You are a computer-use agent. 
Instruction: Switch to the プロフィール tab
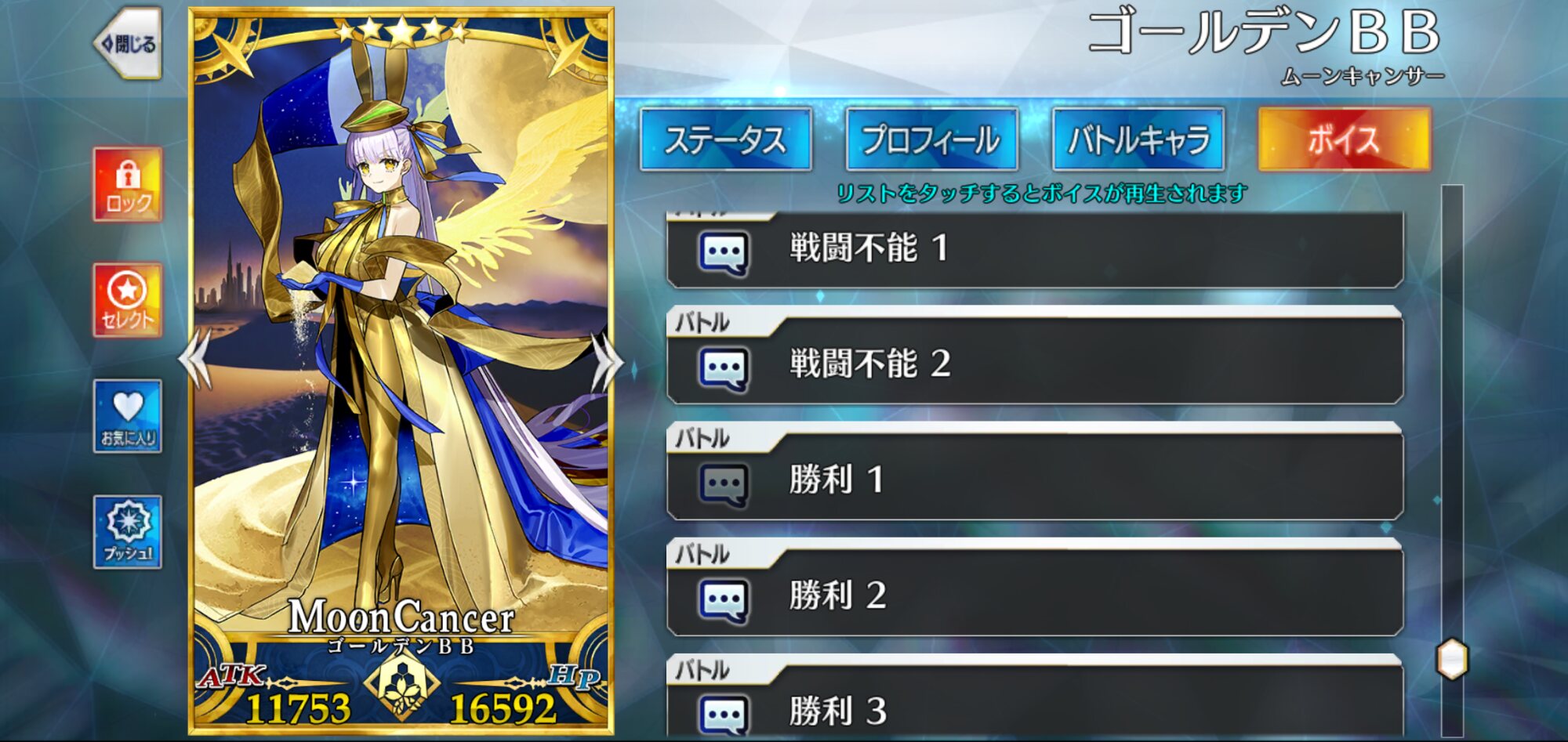(x=931, y=139)
